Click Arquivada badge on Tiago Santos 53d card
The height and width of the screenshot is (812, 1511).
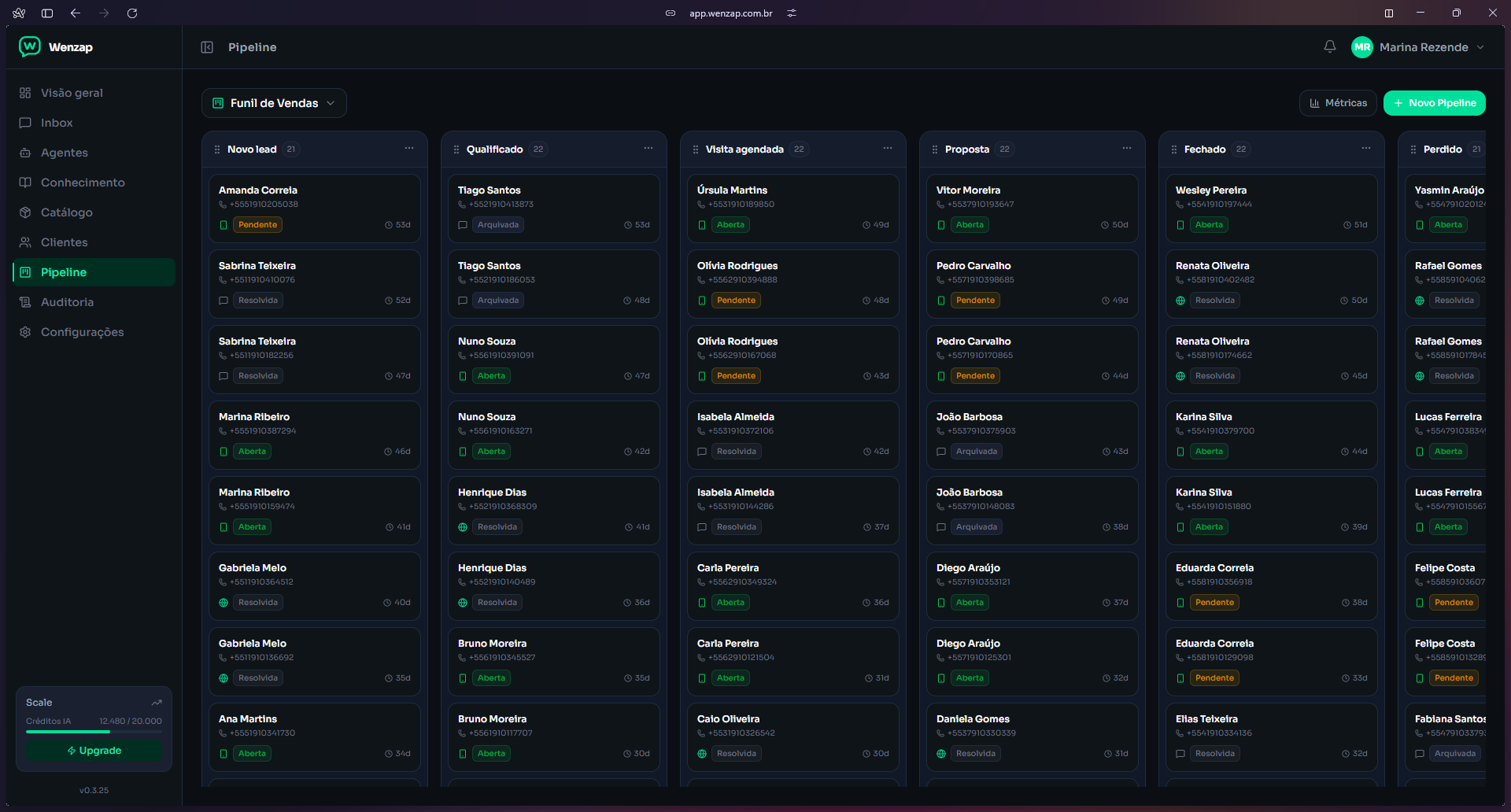coord(498,225)
